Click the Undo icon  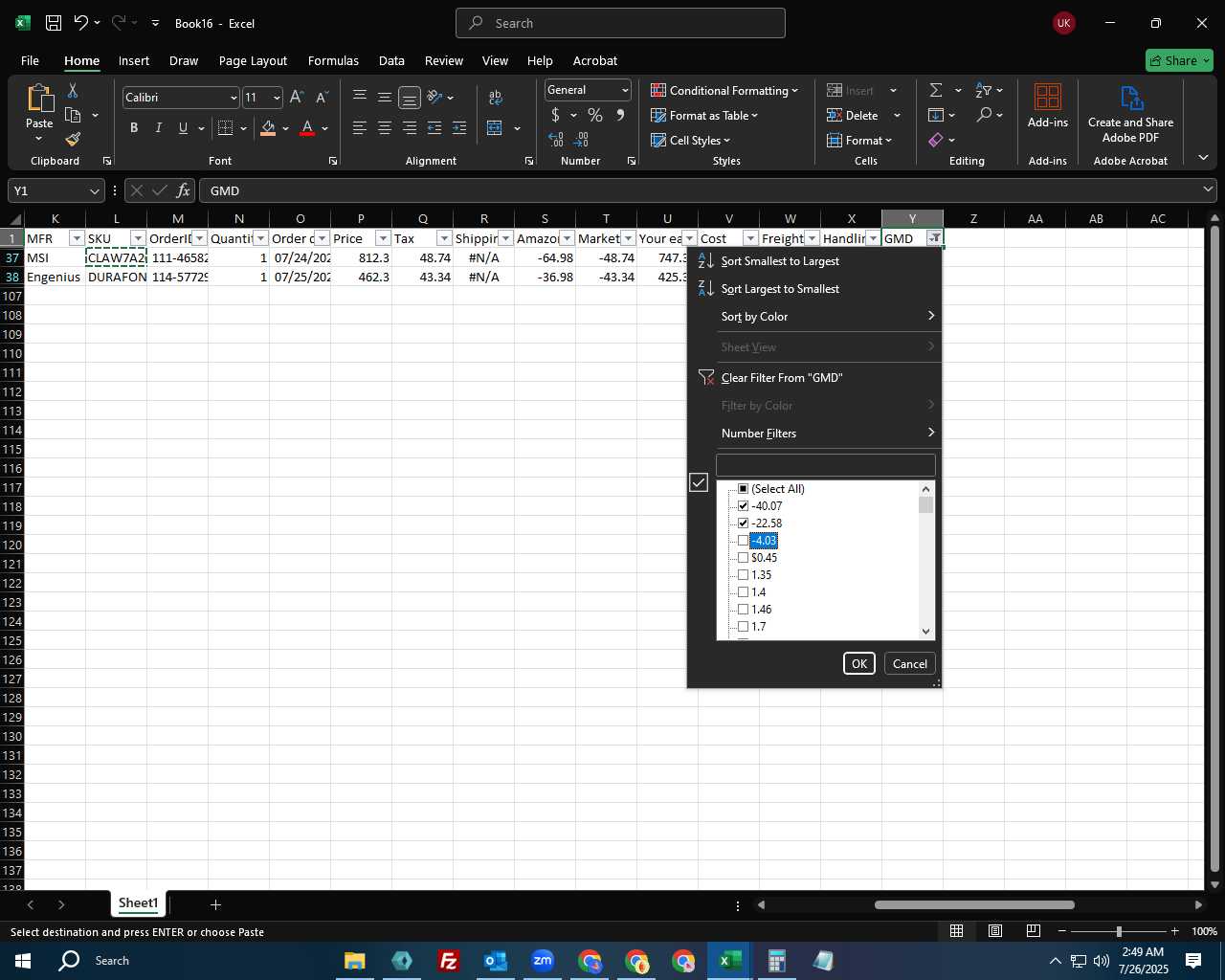81,23
